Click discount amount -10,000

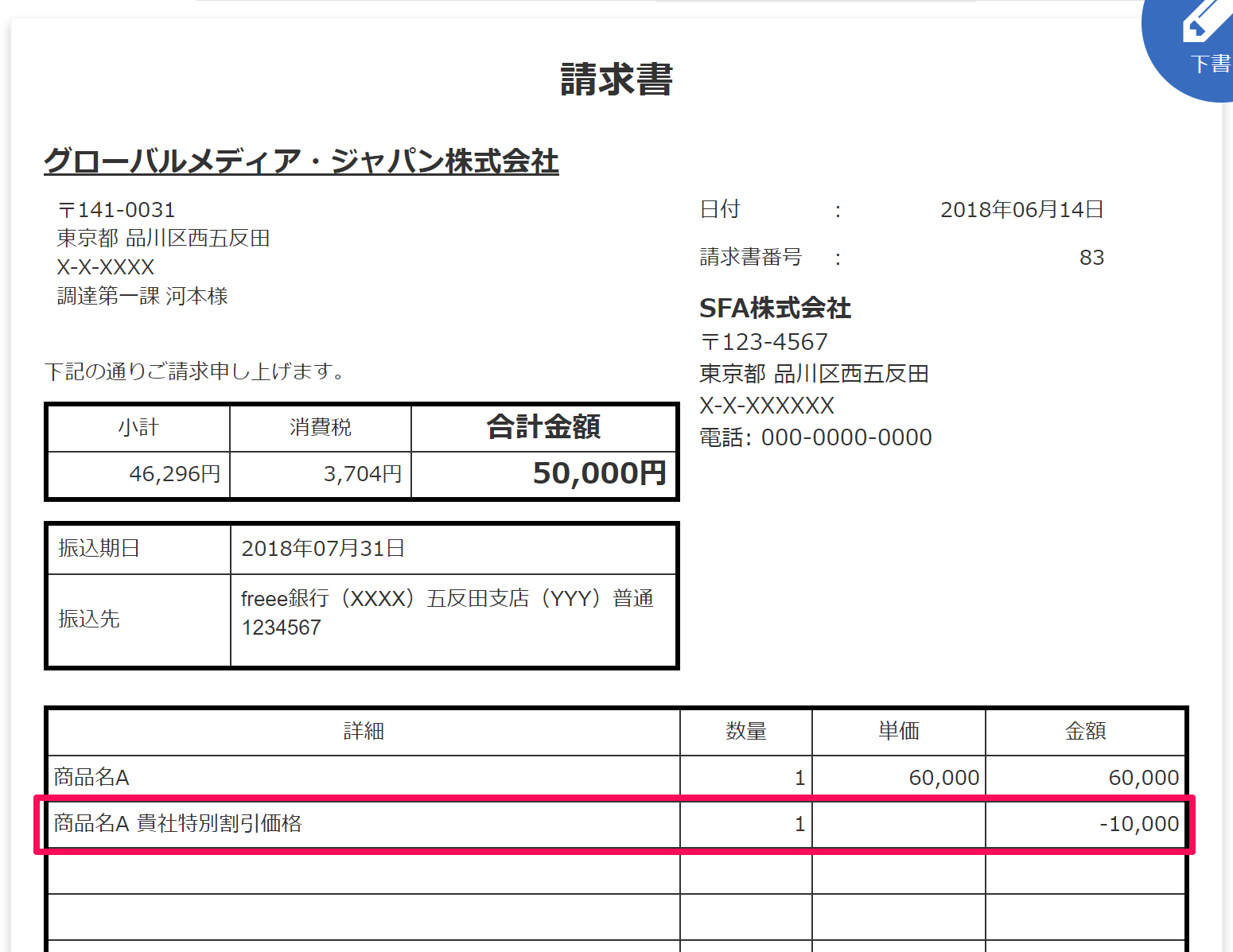pos(1139,824)
